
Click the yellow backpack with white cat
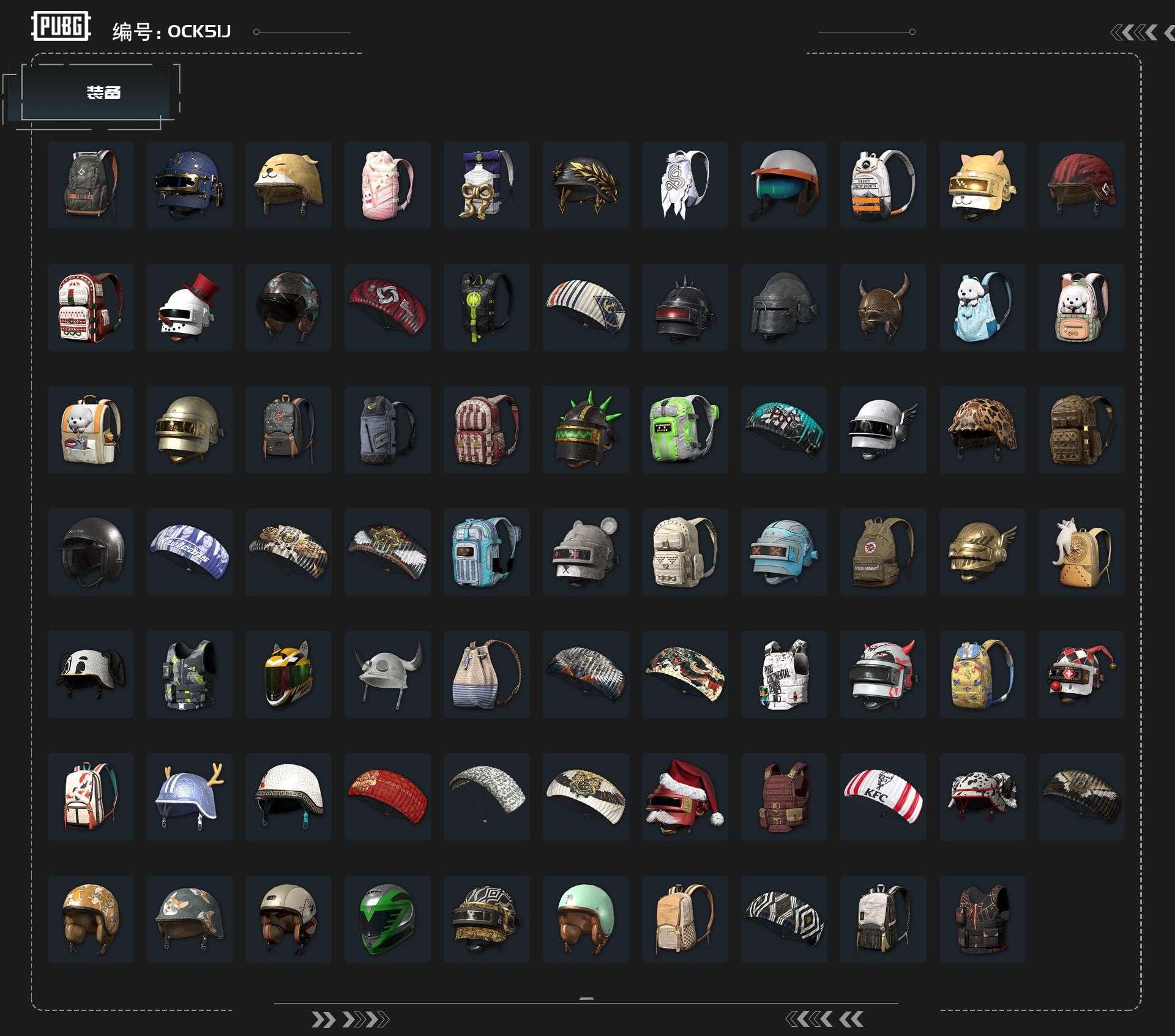pos(1082,552)
